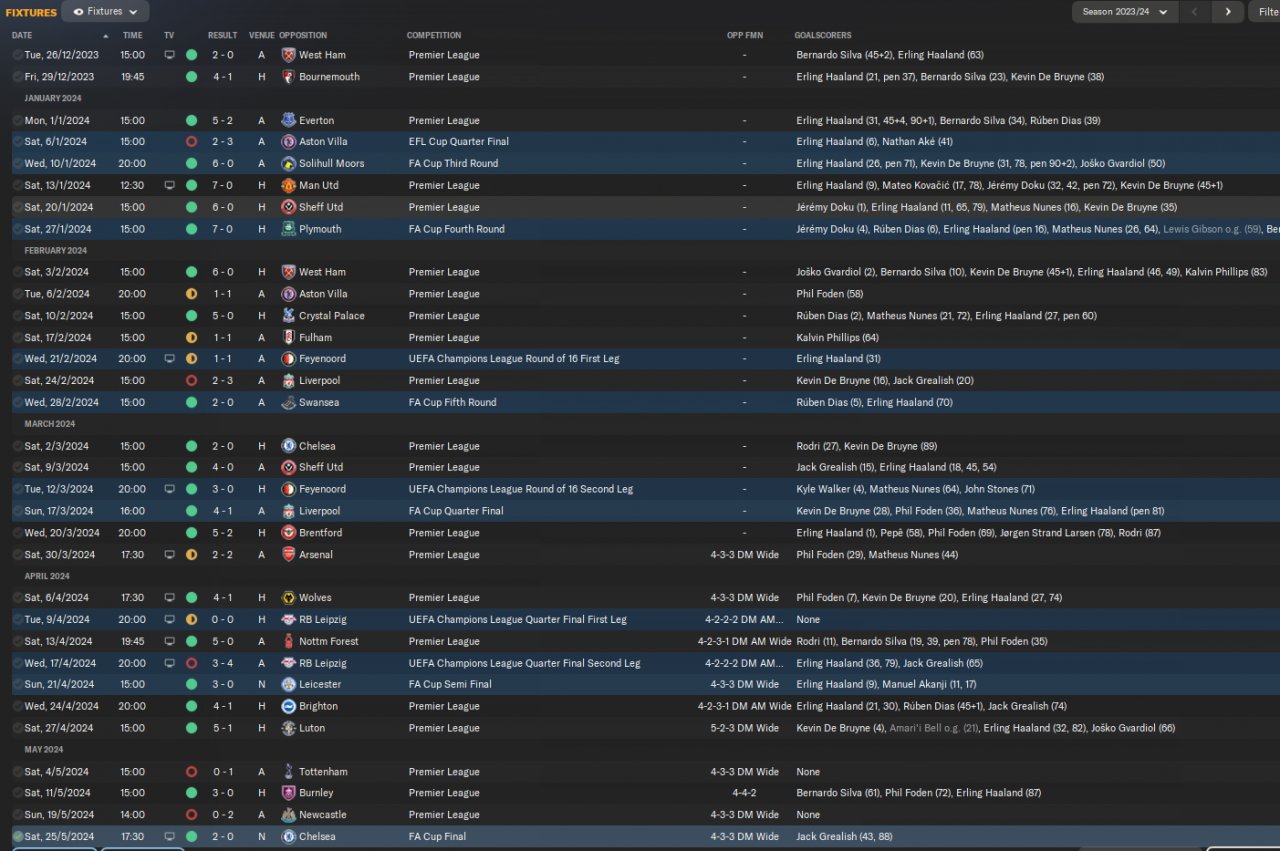Click the Swansea club badge

click(x=289, y=403)
